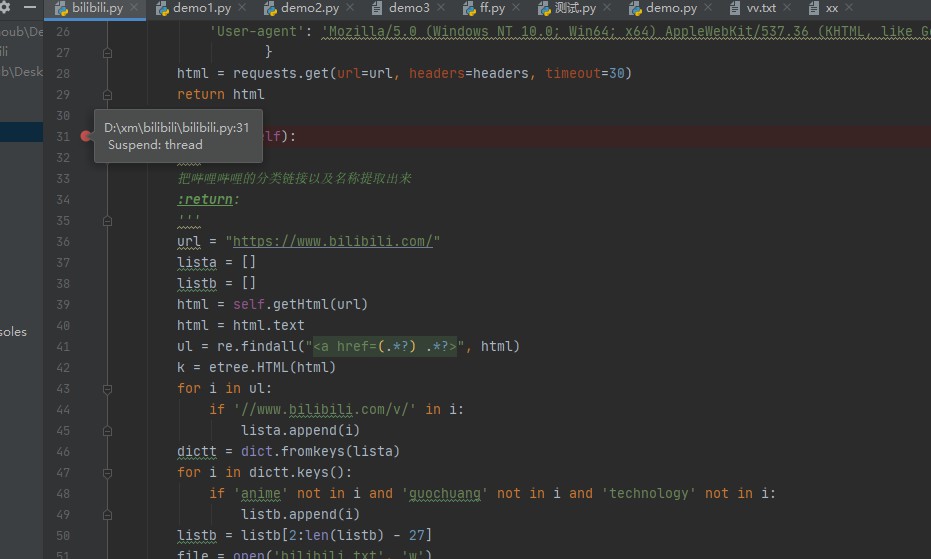Click the text file icon on vv.txt tab
Image resolution: width=931 pixels, height=559 pixels.
[735, 8]
